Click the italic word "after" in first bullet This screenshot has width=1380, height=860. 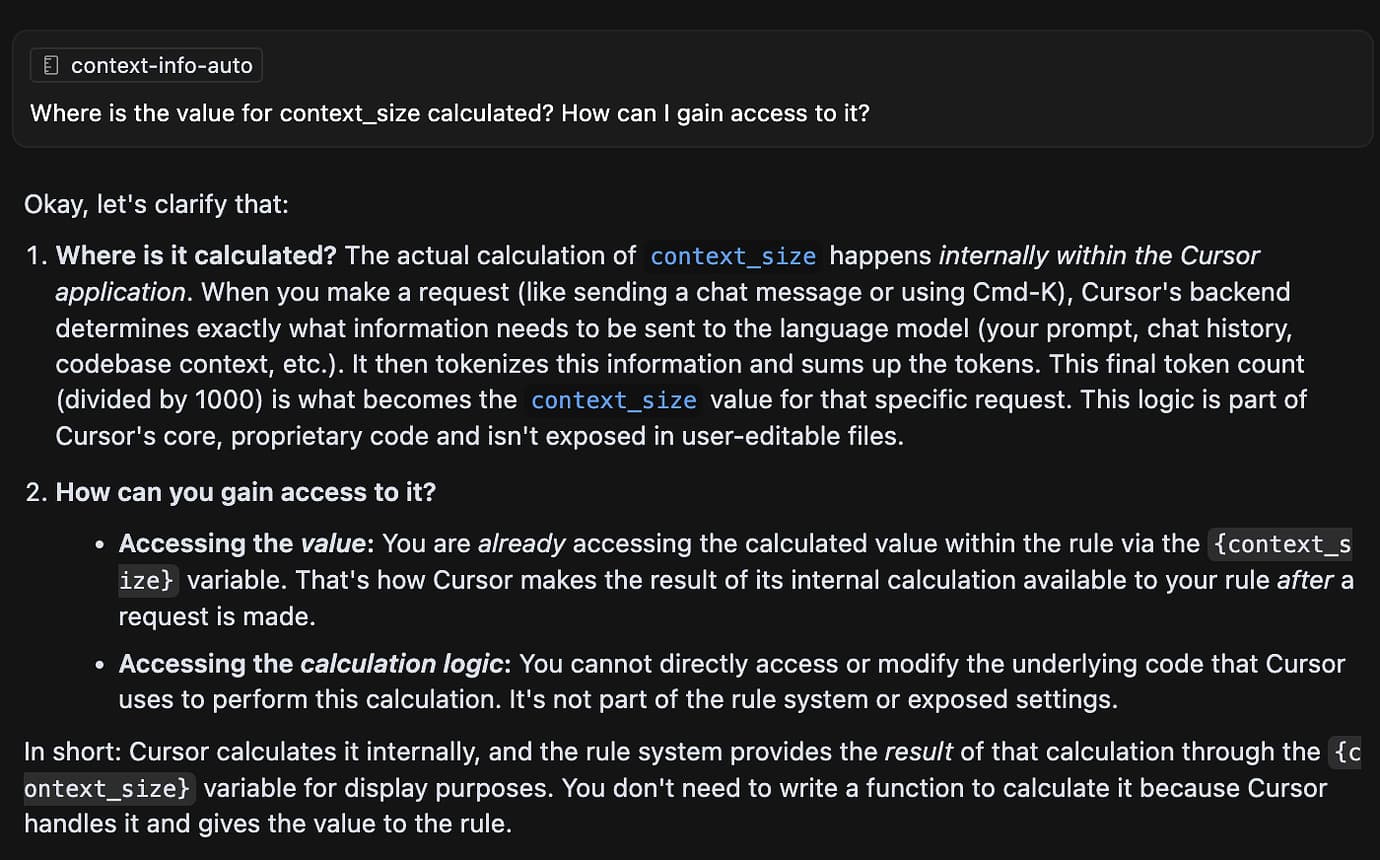1305,580
